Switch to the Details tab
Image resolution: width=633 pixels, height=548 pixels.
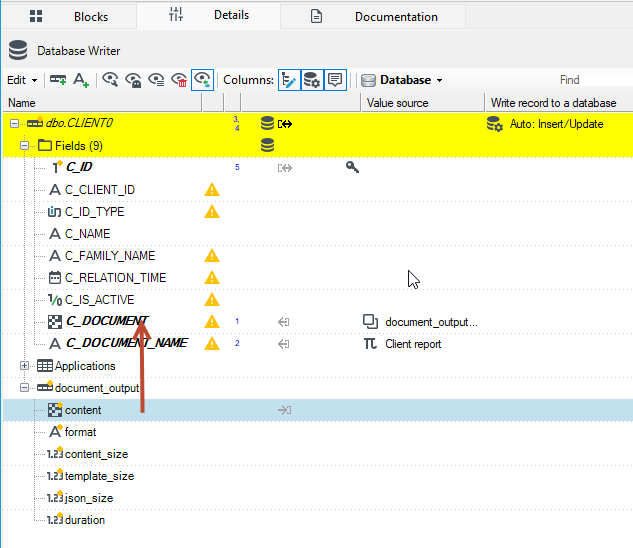pyautogui.click(x=208, y=16)
